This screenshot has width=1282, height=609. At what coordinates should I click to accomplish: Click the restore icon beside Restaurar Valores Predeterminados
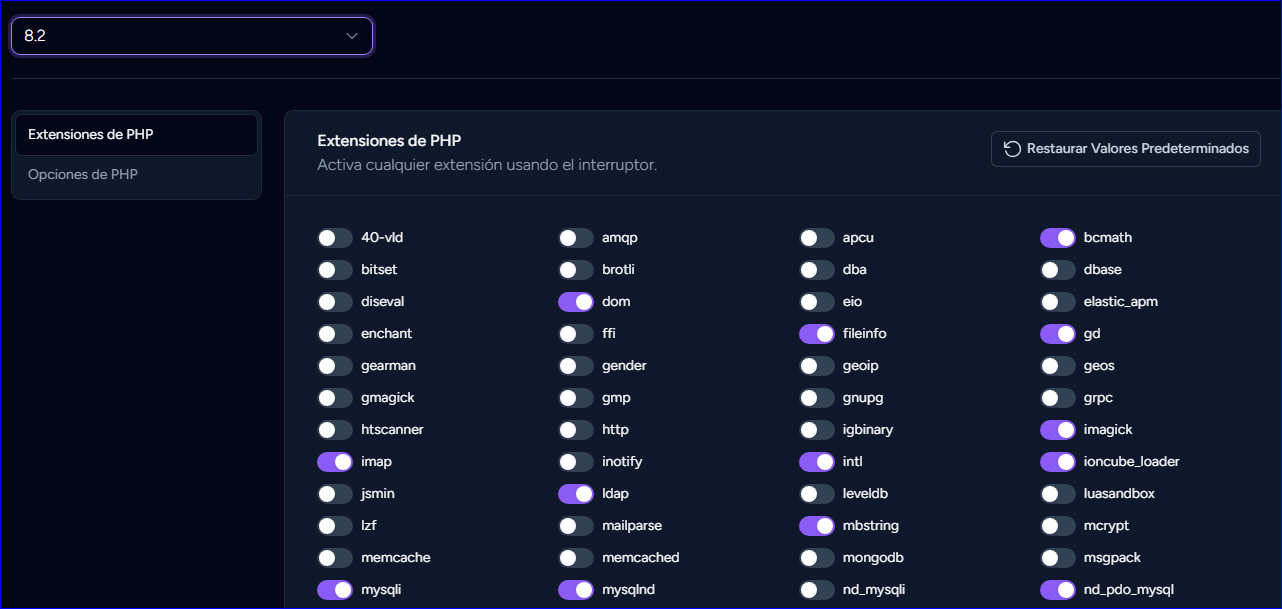(1012, 149)
